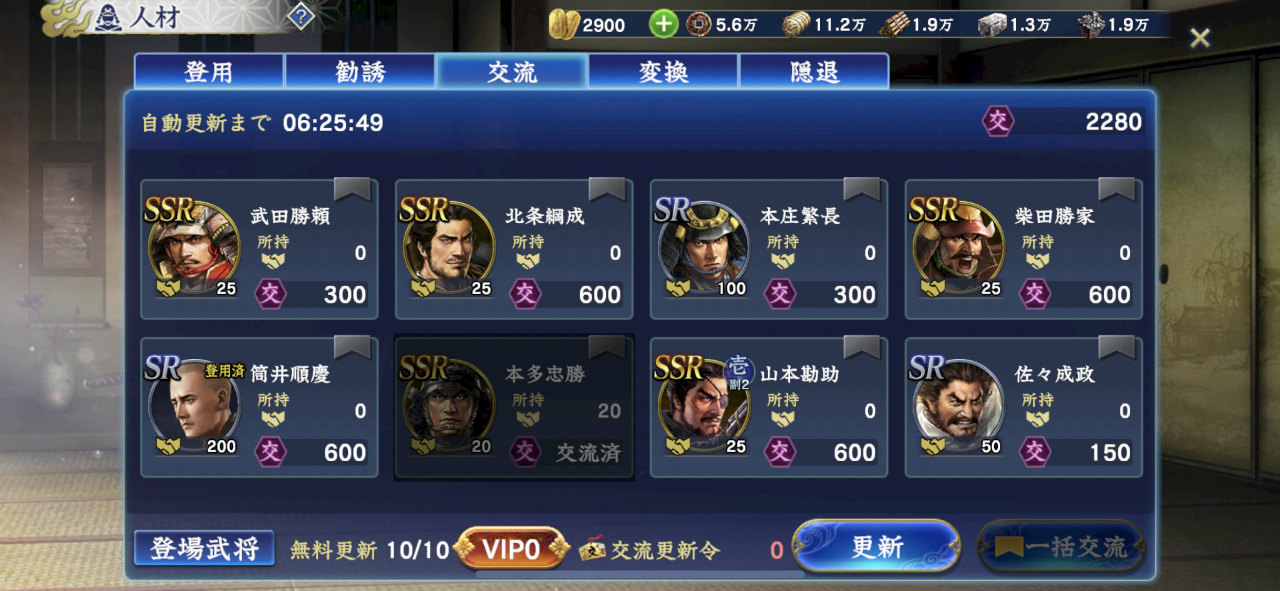Viewport: 1280px width, 591px height.
Task: Toggle the bookmark flag on 柴田勝家 card
Action: point(1117,190)
